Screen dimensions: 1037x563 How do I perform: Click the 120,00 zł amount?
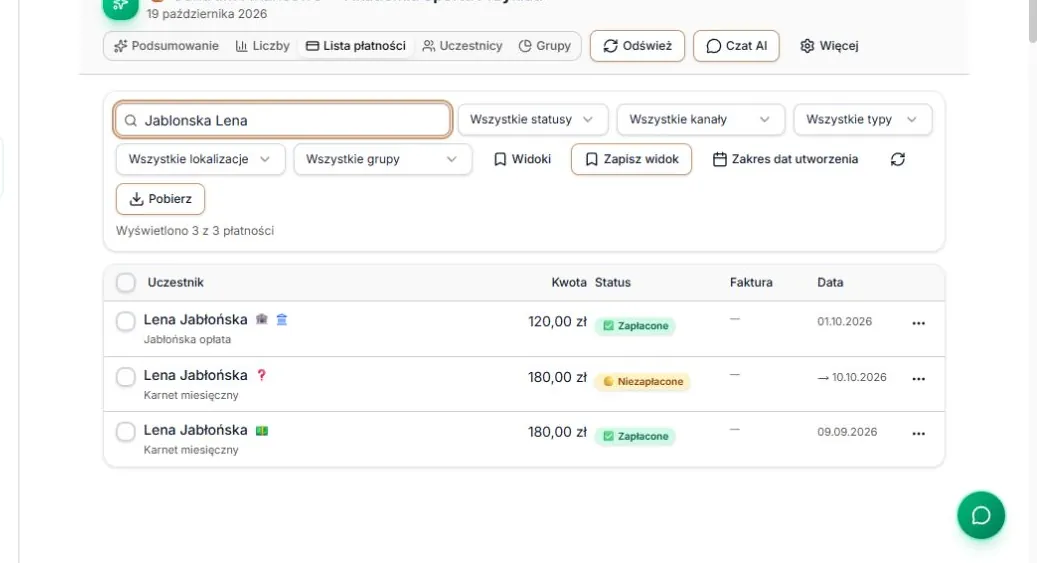(557, 322)
